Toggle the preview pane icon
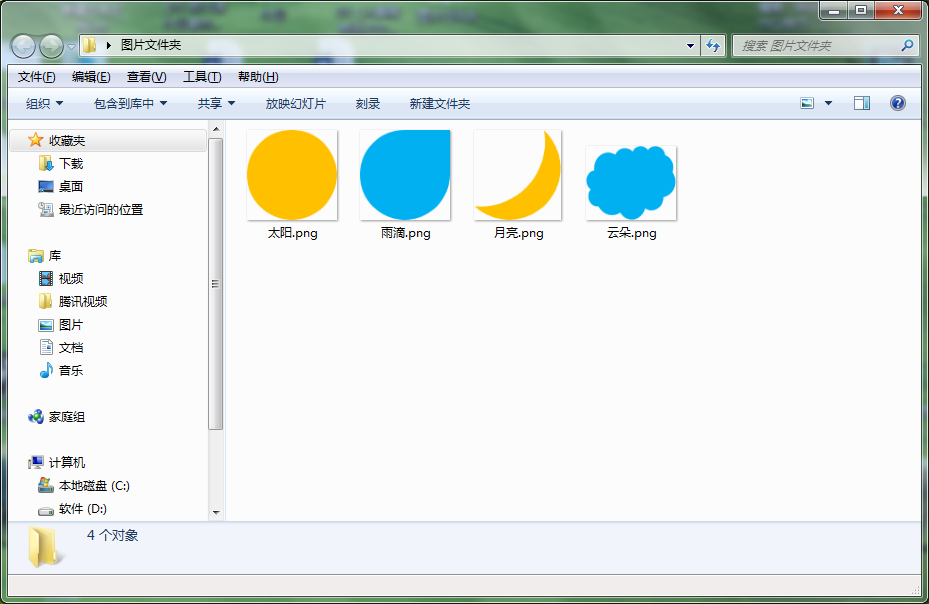This screenshot has height=604, width=929. (x=862, y=103)
